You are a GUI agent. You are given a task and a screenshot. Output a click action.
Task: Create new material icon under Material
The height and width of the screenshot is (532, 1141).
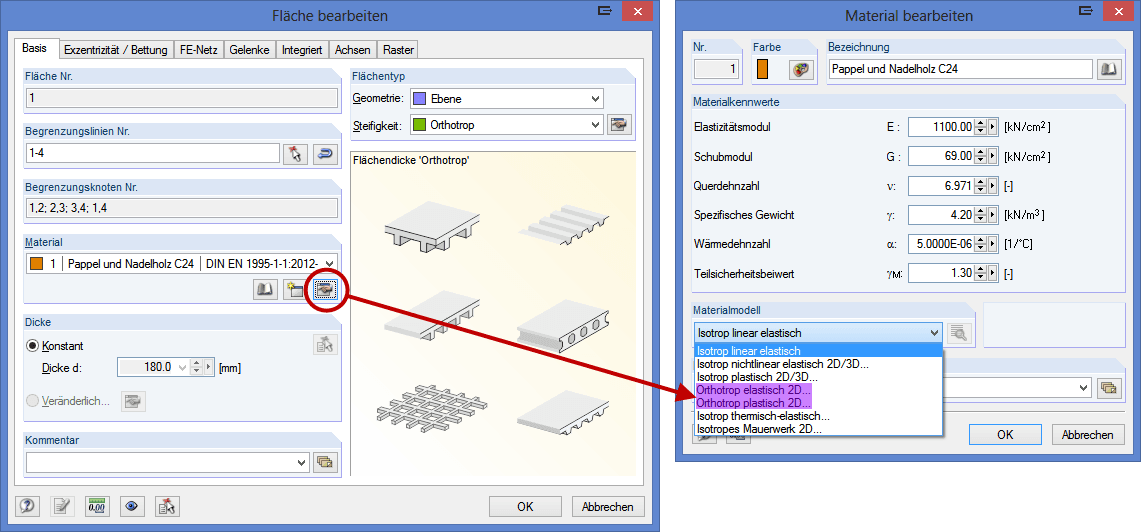(295, 290)
